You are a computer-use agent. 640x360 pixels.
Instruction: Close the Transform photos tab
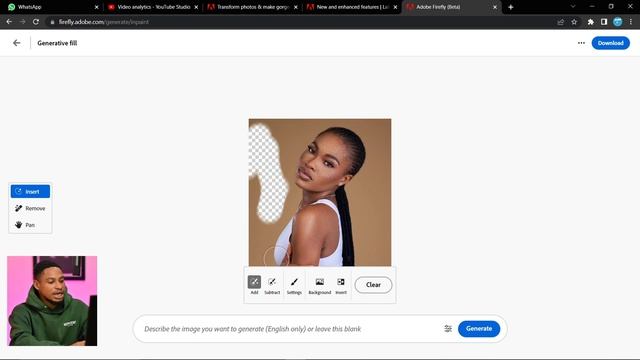coord(296,7)
